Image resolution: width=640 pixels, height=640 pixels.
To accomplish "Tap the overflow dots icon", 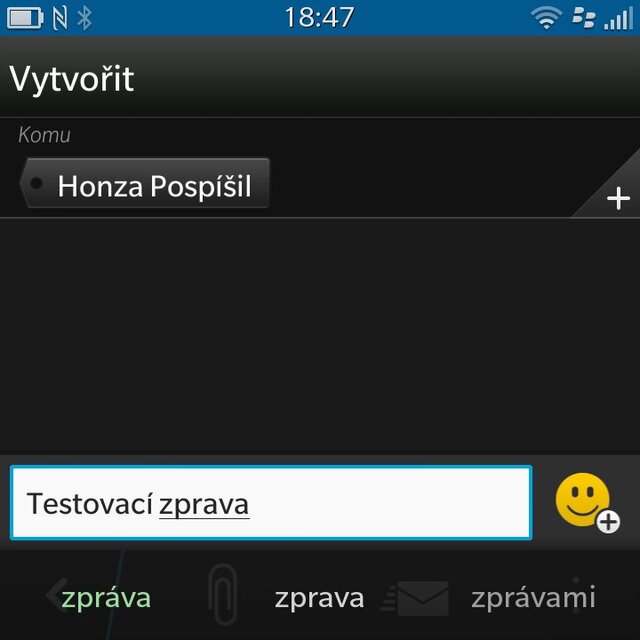I will click(x=576, y=596).
